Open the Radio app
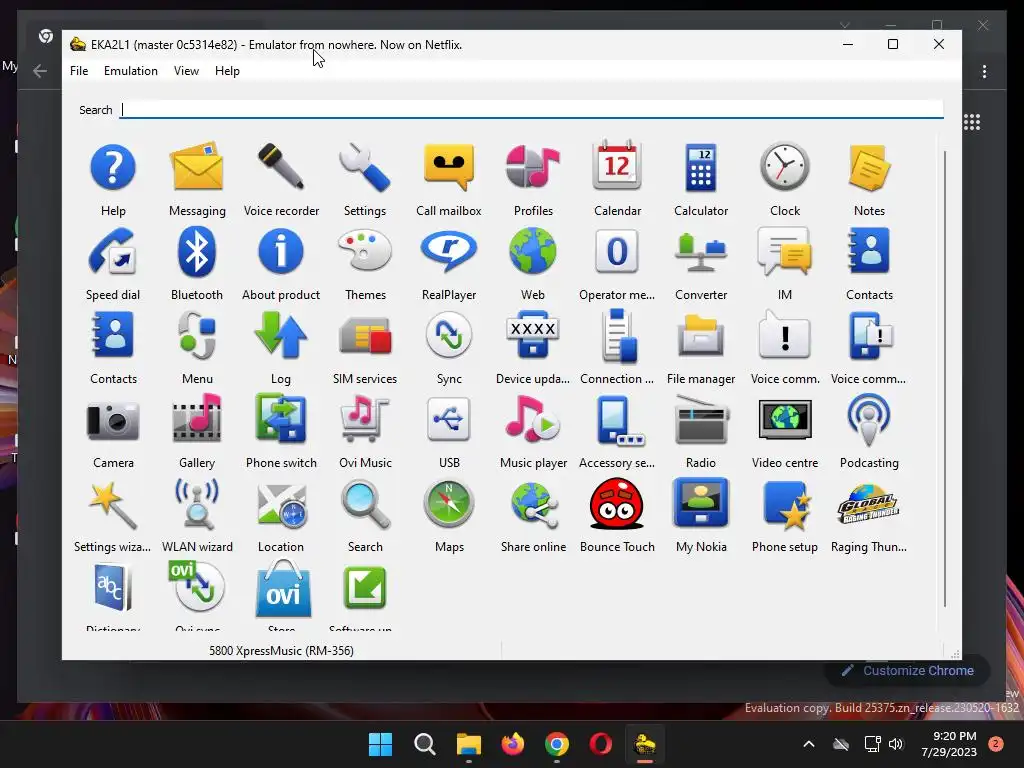The height and width of the screenshot is (768, 1024). click(701, 419)
